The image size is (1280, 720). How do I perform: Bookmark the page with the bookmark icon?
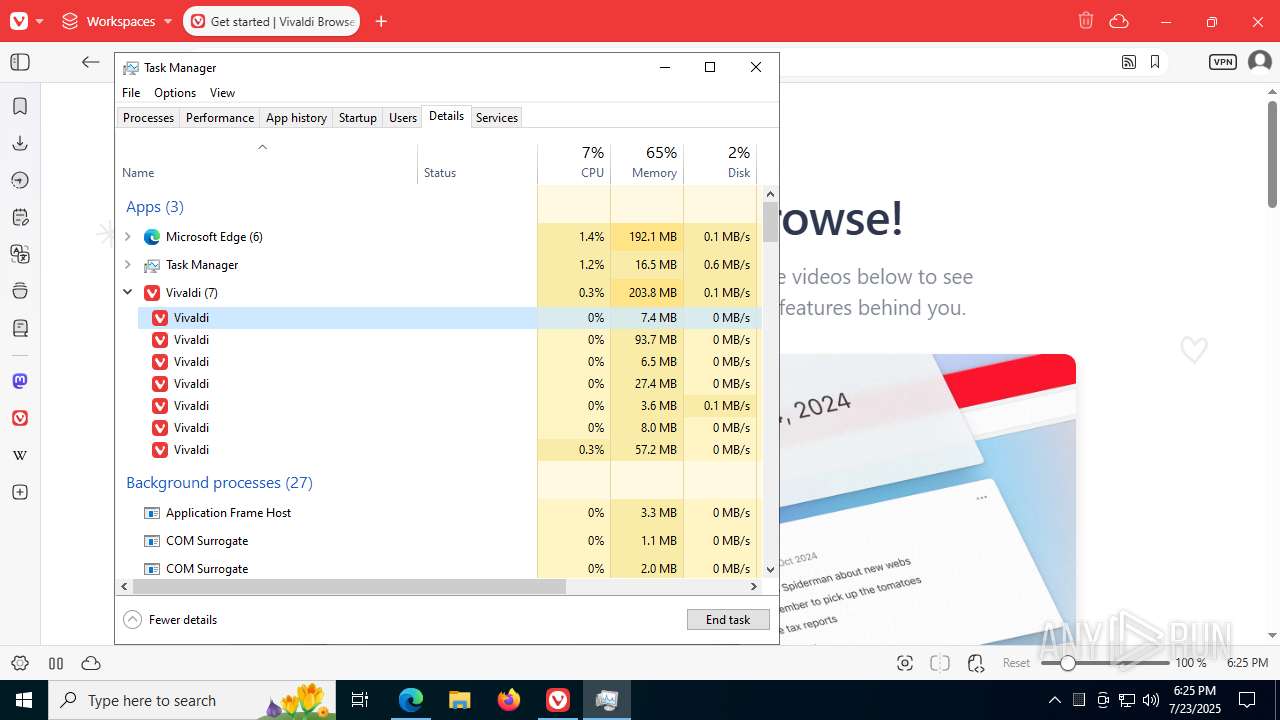1155,62
